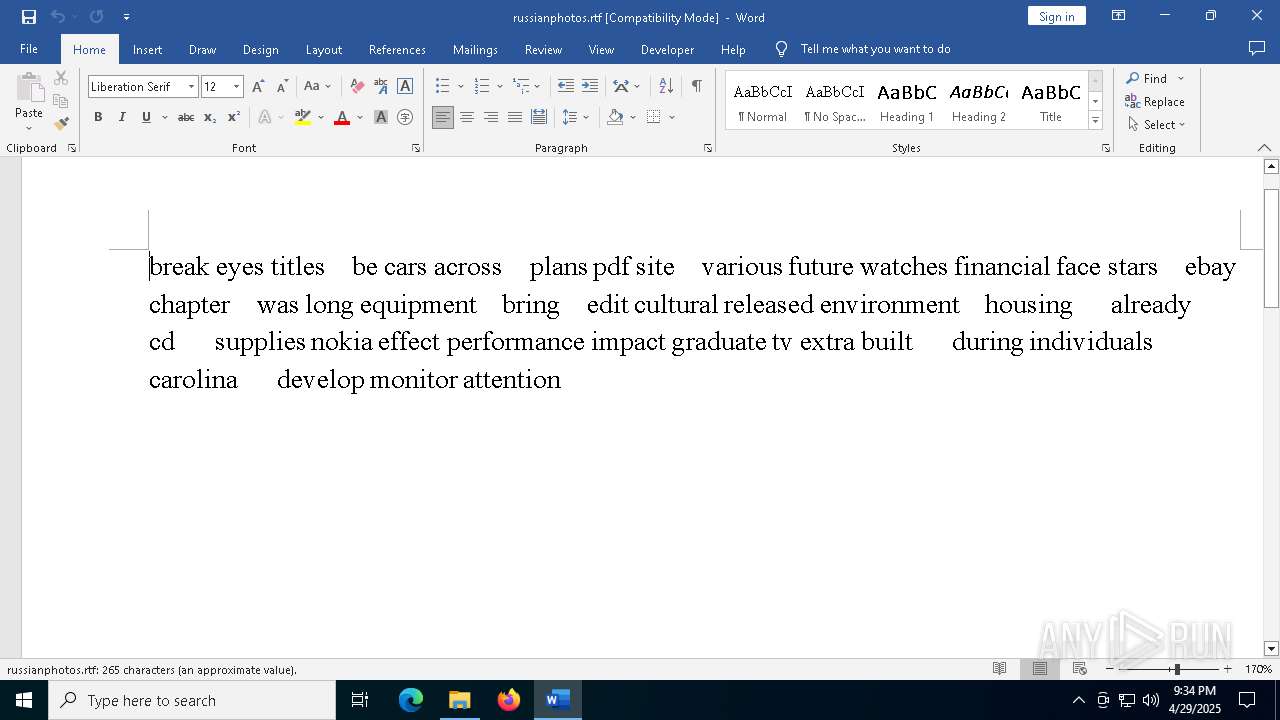Switch to the Layout tab
The image size is (1280, 720).
point(324,50)
